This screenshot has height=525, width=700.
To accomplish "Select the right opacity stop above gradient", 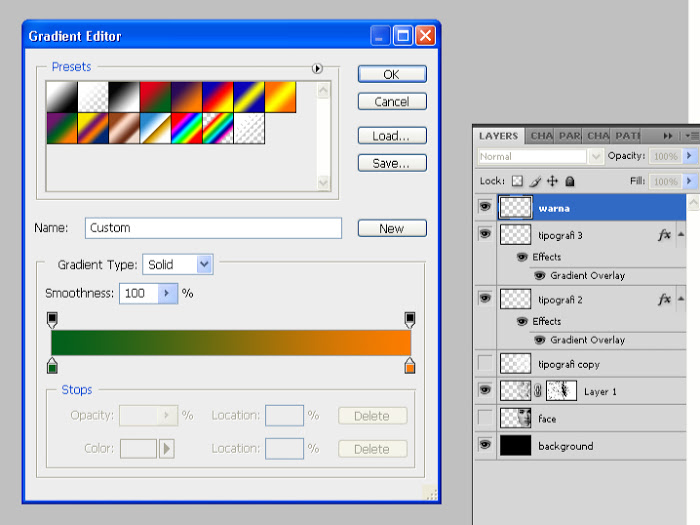I will click(410, 320).
